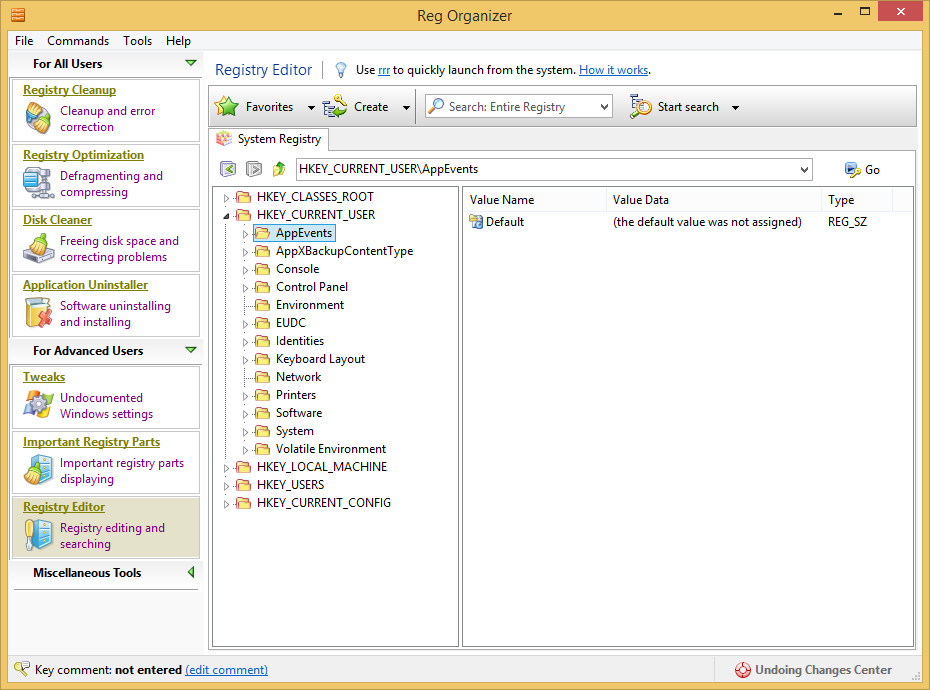Open the Disk Cleaner icon
Screen dimensions: 930x690
[38, 249]
